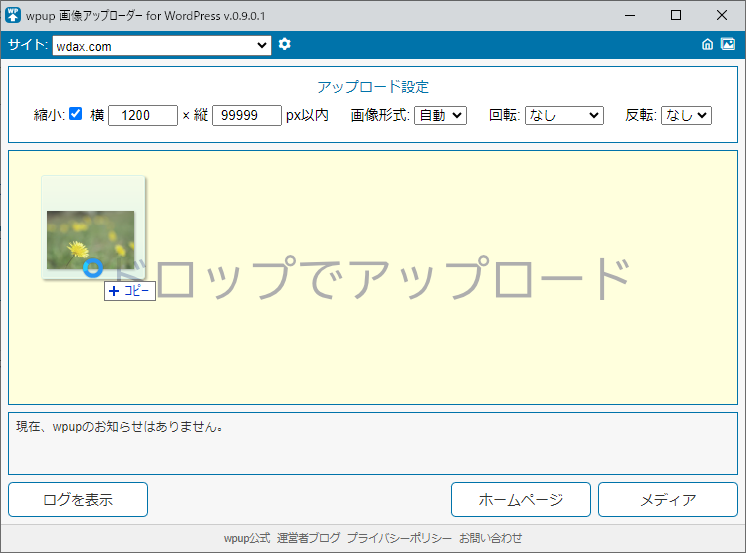Viewport: 746px width, 553px height.
Task: Open the 回転 rotation dropdown
Action: [564, 115]
